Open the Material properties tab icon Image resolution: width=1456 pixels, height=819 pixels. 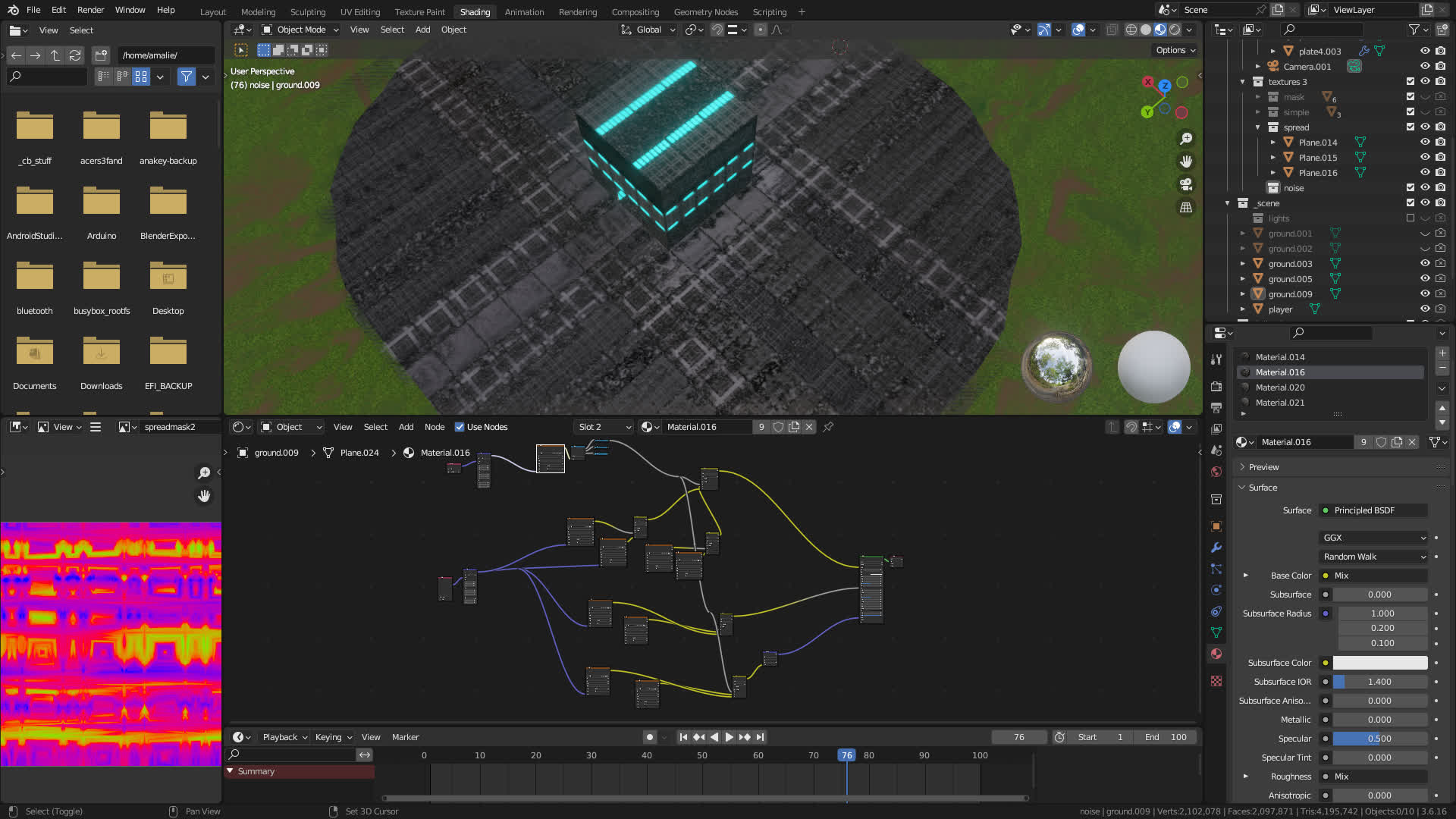tap(1216, 654)
